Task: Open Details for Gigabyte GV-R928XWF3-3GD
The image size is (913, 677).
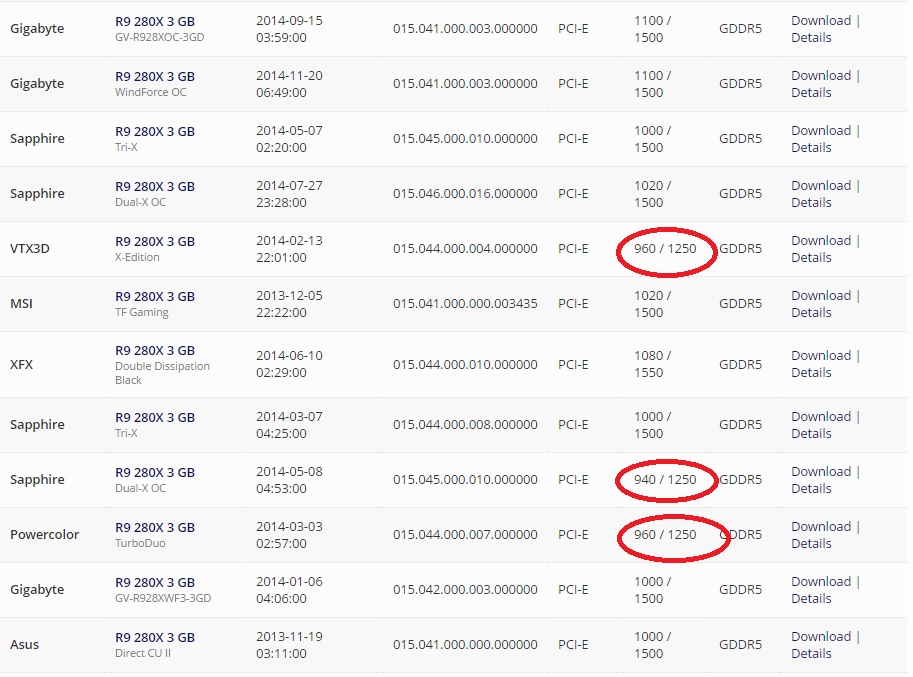Action: click(811, 599)
